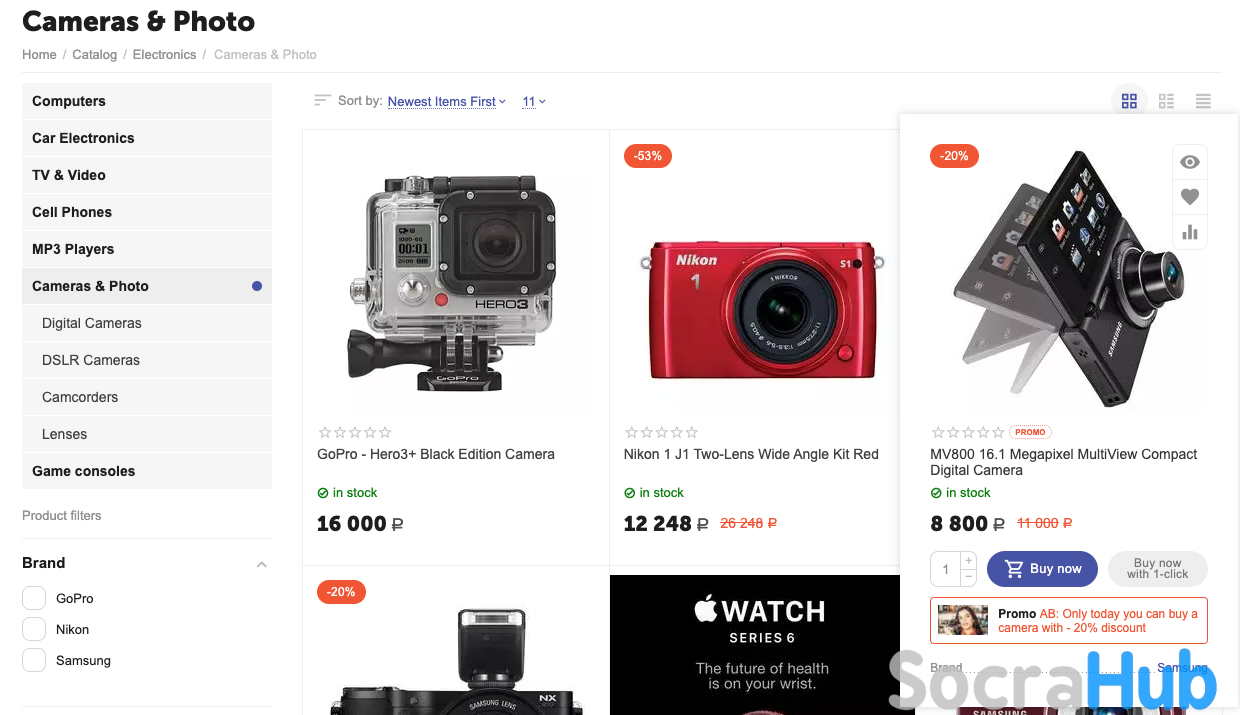This screenshot has width=1240, height=715.
Task: Collapse the Brand filter section
Action: (261, 564)
